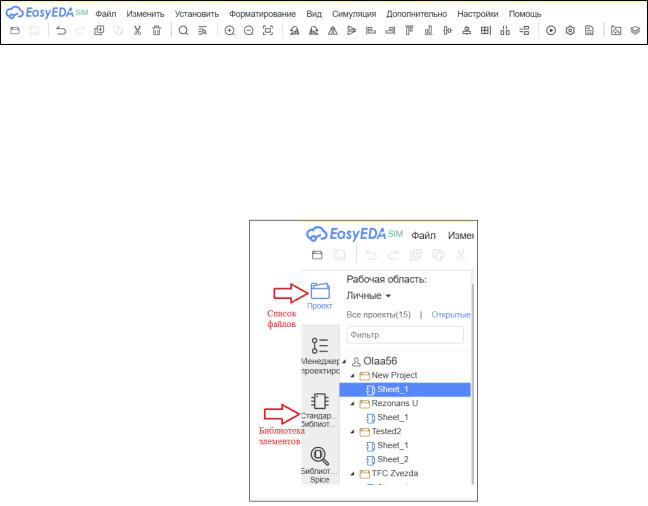Select Sheet_1 under Rezonans U
The width and height of the screenshot is (648, 506).
tap(388, 418)
